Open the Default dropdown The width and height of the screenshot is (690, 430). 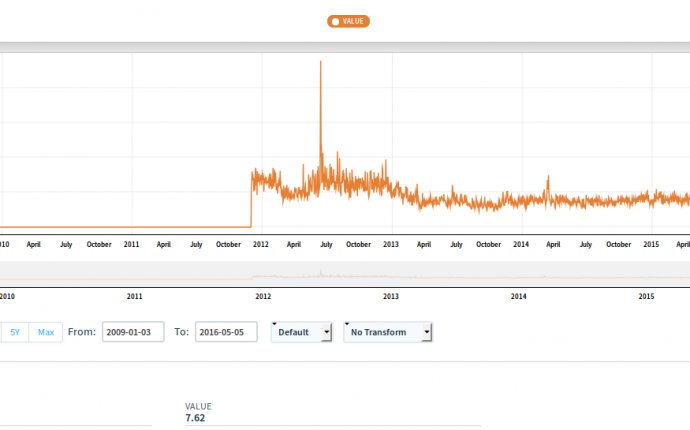[301, 332]
